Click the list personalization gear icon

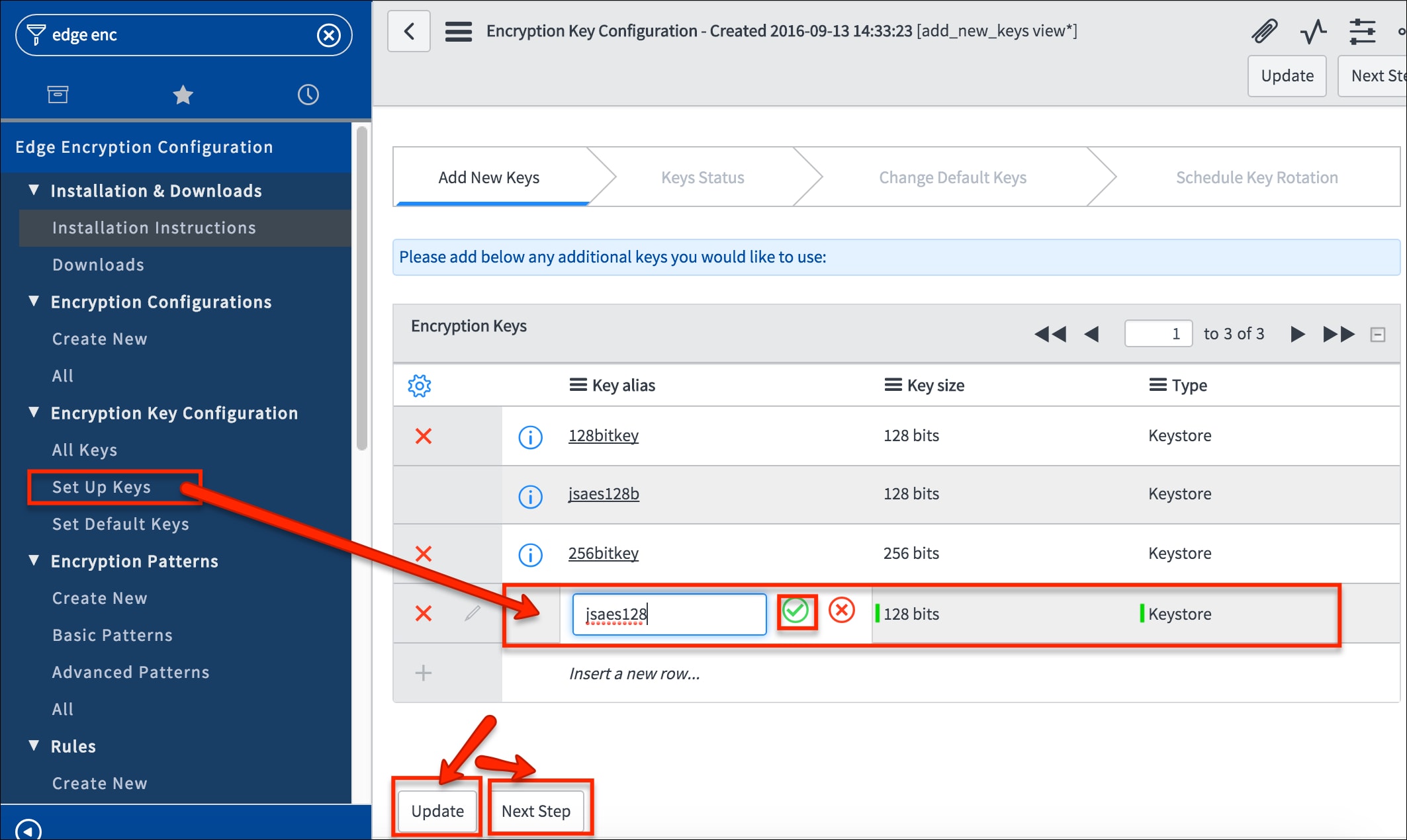click(420, 386)
